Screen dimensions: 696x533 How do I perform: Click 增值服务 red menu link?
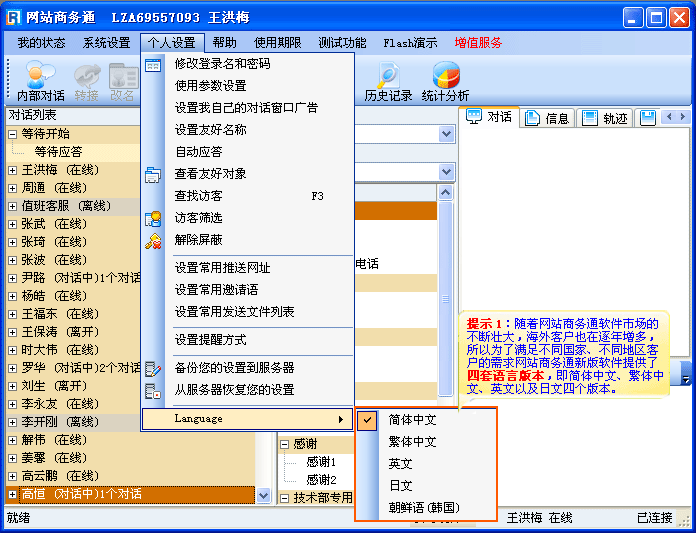[477, 43]
